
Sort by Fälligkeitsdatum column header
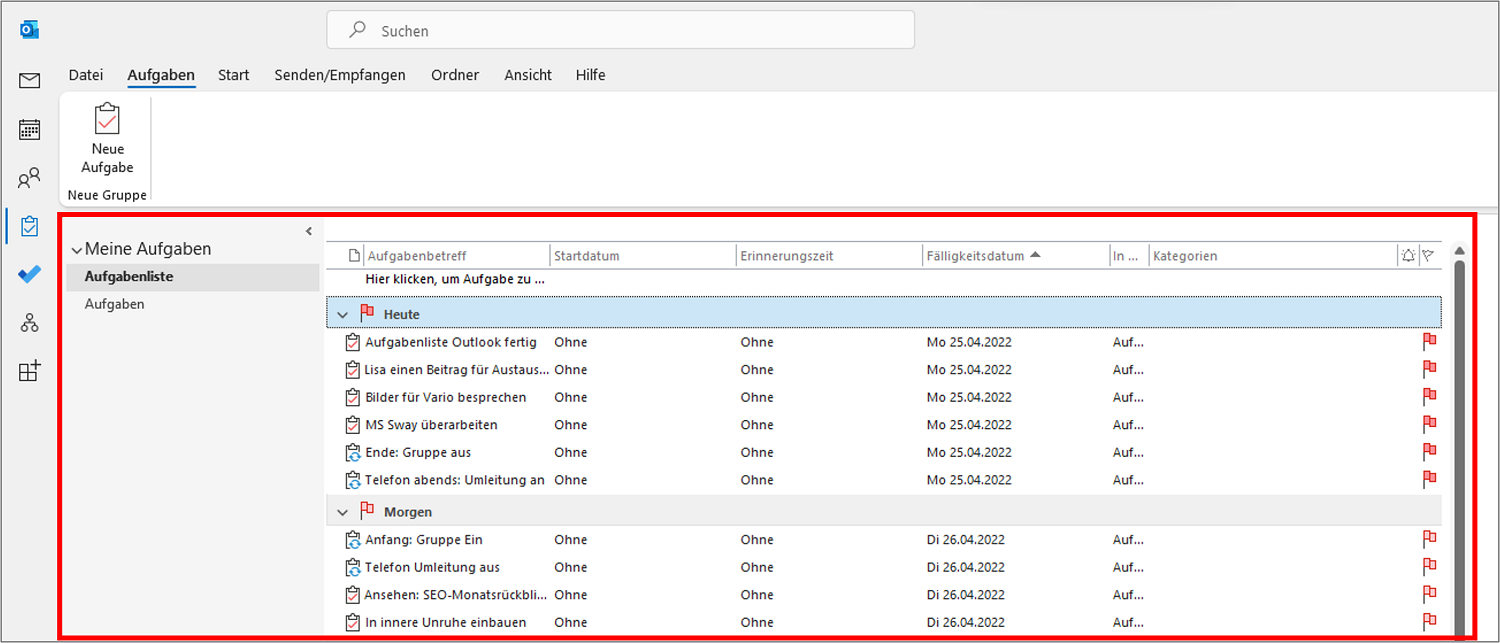(1015, 256)
